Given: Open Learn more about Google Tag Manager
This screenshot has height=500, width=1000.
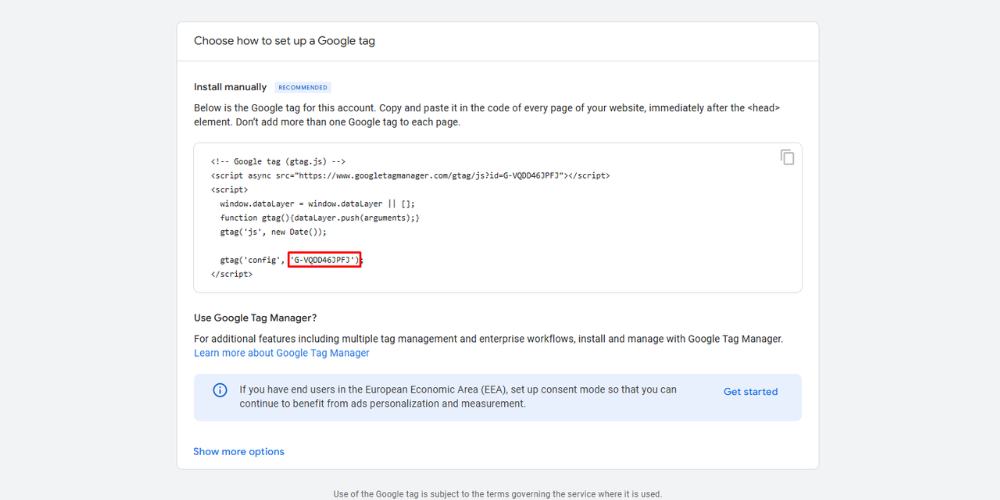Looking at the screenshot, I should 281,353.
